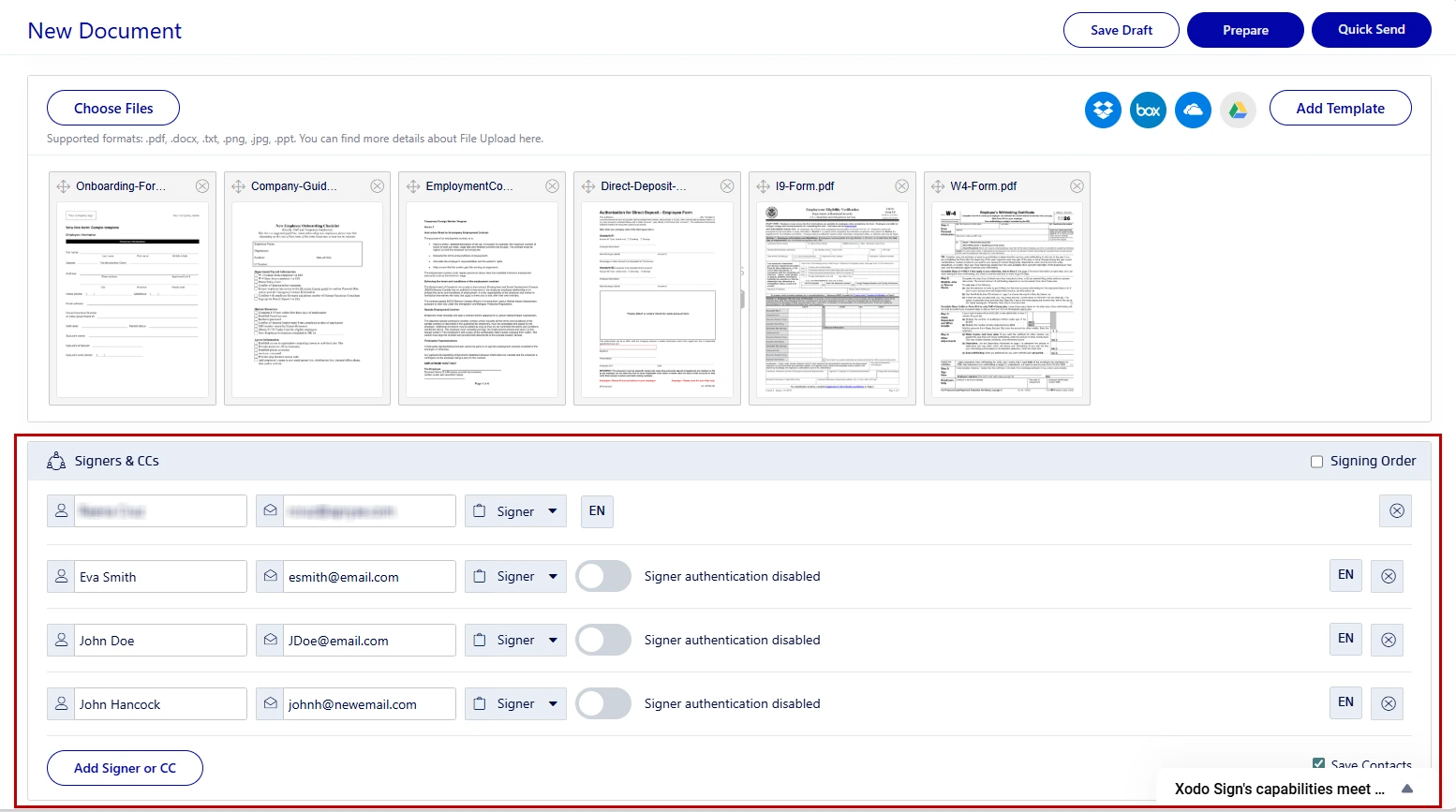This screenshot has height=812, width=1456.
Task: Import files from Dropbox
Action: [x=1103, y=110]
